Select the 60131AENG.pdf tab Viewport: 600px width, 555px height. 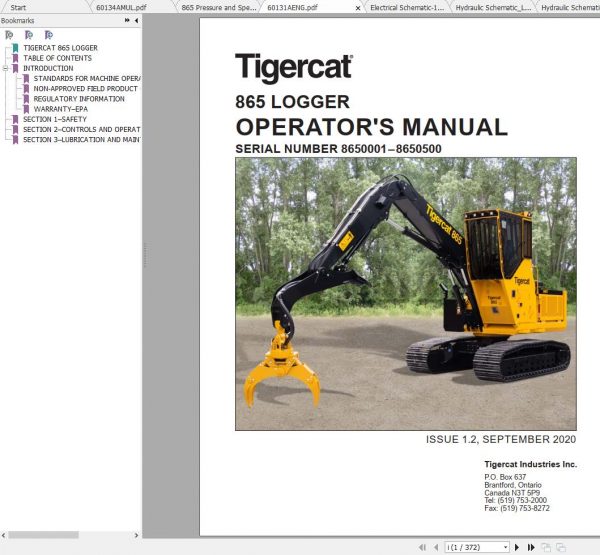coord(292,7)
